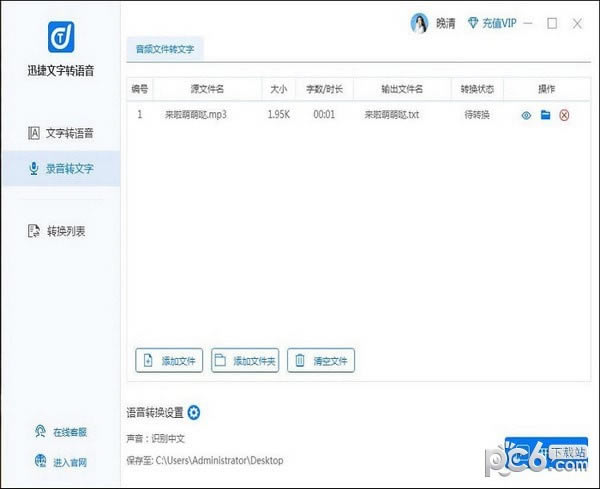Image resolution: width=600 pixels, height=489 pixels.
Task: Open the 语音转换设置 gear settings
Action: pyautogui.click(x=194, y=412)
